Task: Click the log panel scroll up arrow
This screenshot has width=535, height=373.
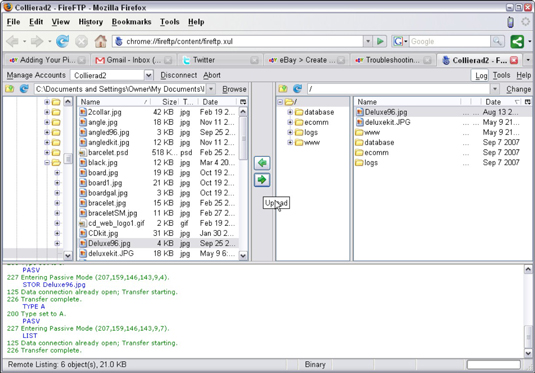Action: pos(528,269)
